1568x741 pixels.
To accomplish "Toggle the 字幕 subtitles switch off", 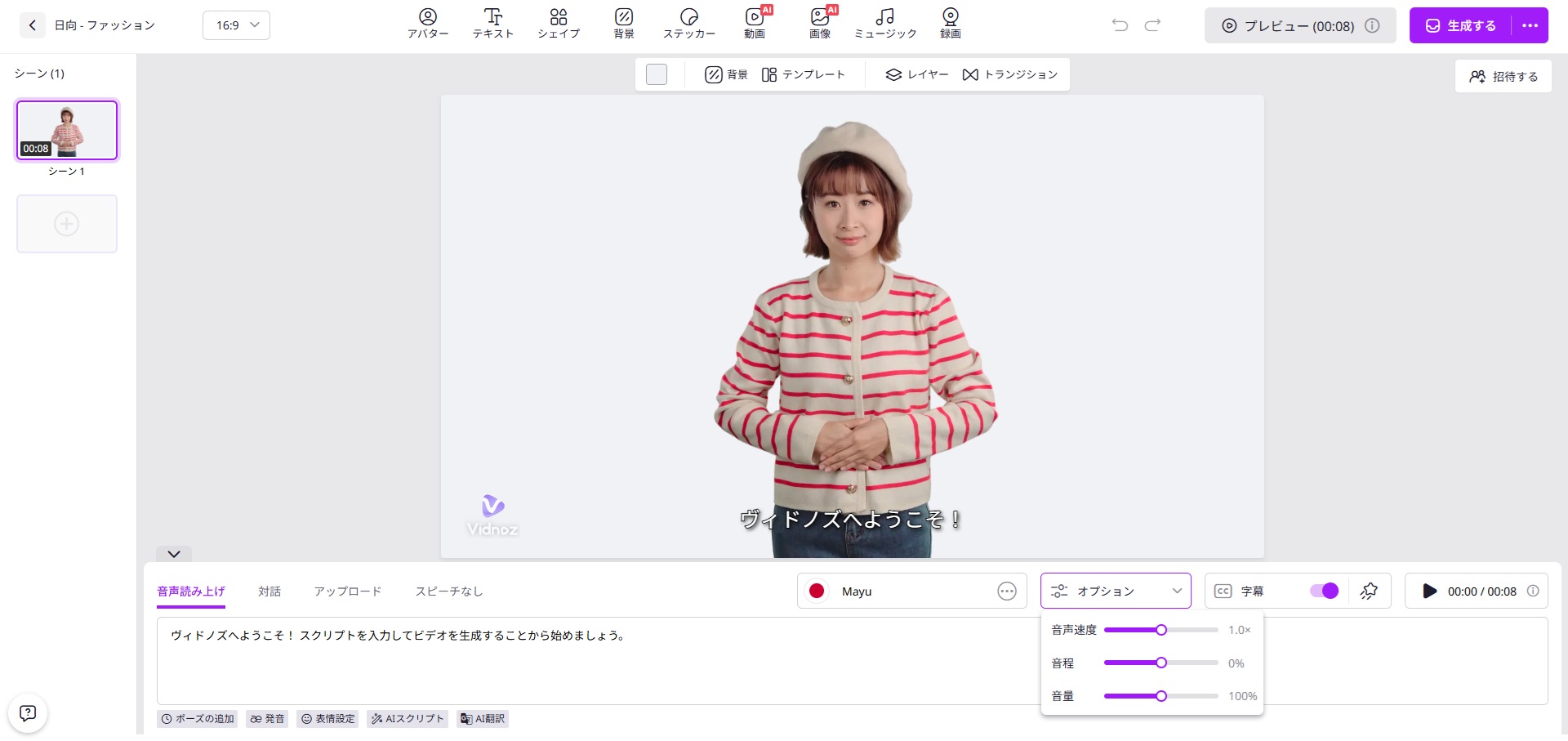I will (1324, 591).
